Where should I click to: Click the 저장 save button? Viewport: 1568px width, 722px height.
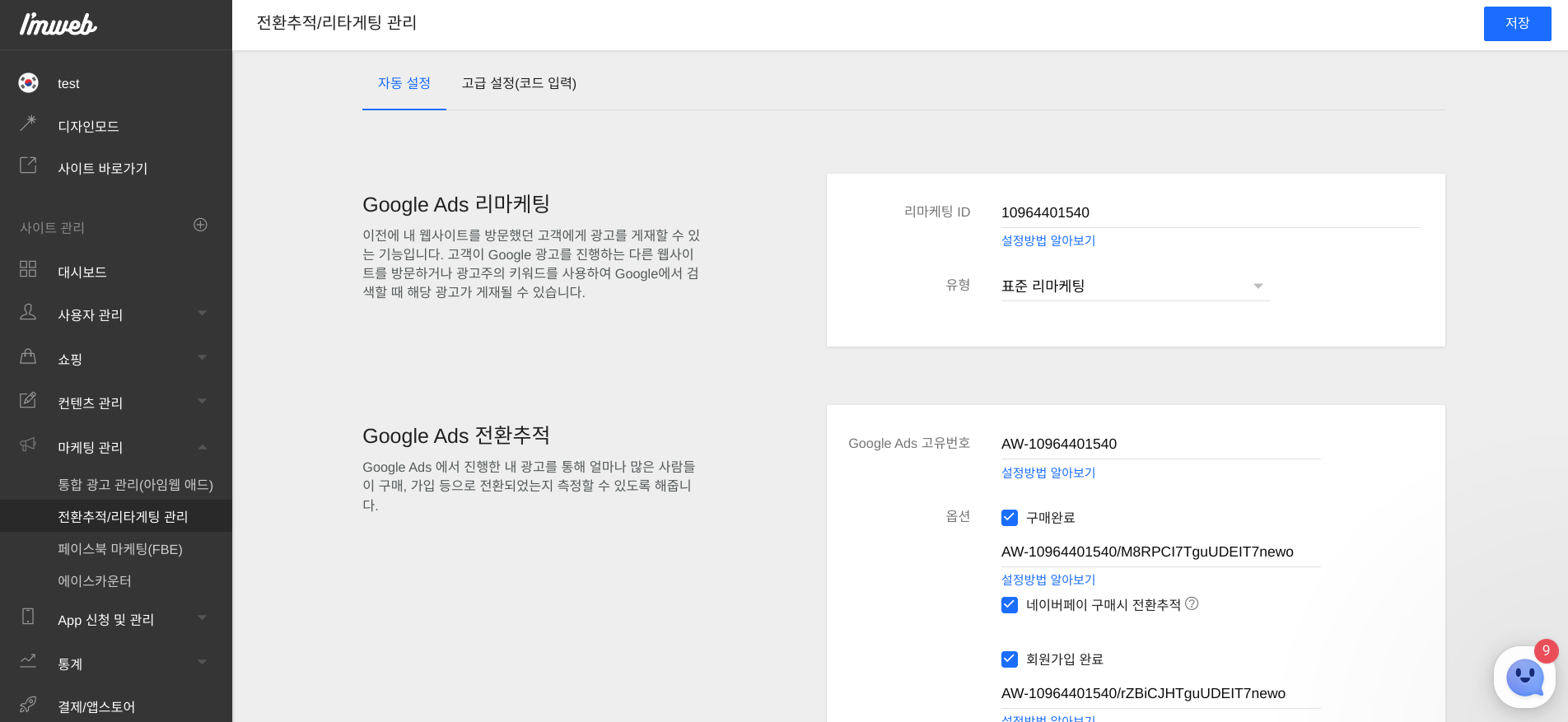tap(1517, 24)
